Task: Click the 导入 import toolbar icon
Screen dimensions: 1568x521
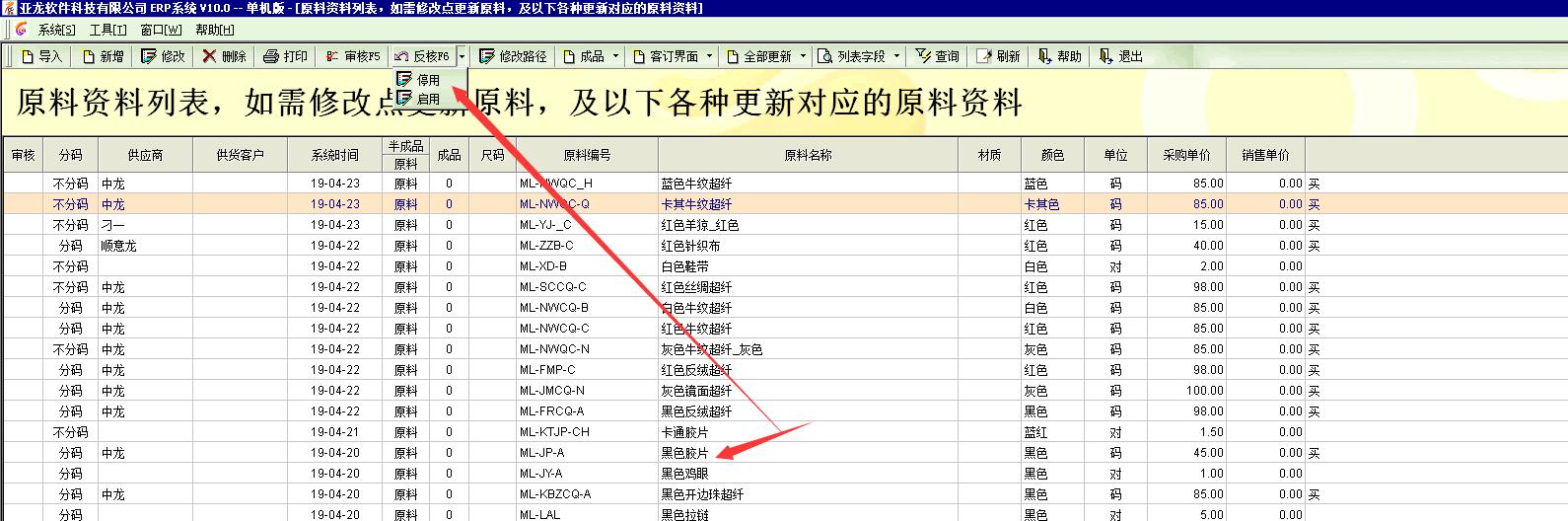Action: 28,57
